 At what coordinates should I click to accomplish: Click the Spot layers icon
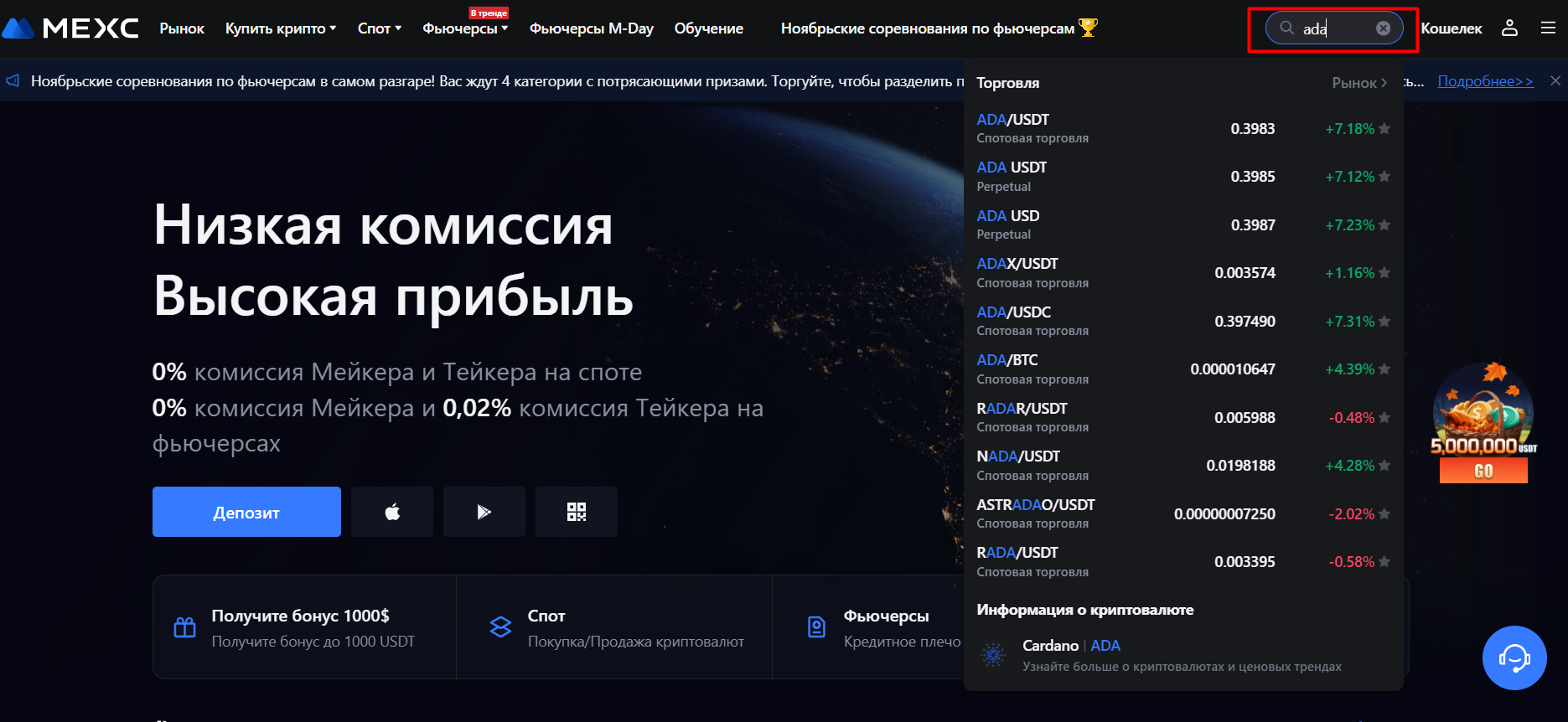pos(500,627)
